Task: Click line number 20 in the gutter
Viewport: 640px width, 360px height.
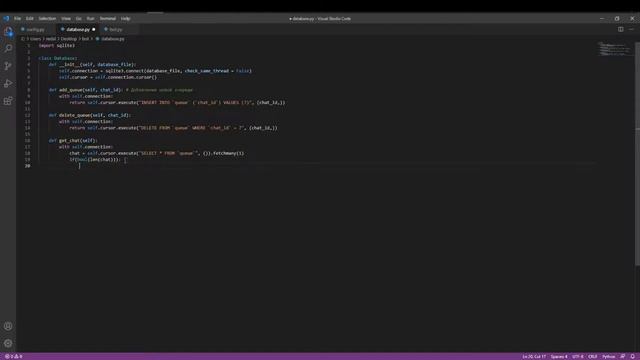Action: coord(27,166)
